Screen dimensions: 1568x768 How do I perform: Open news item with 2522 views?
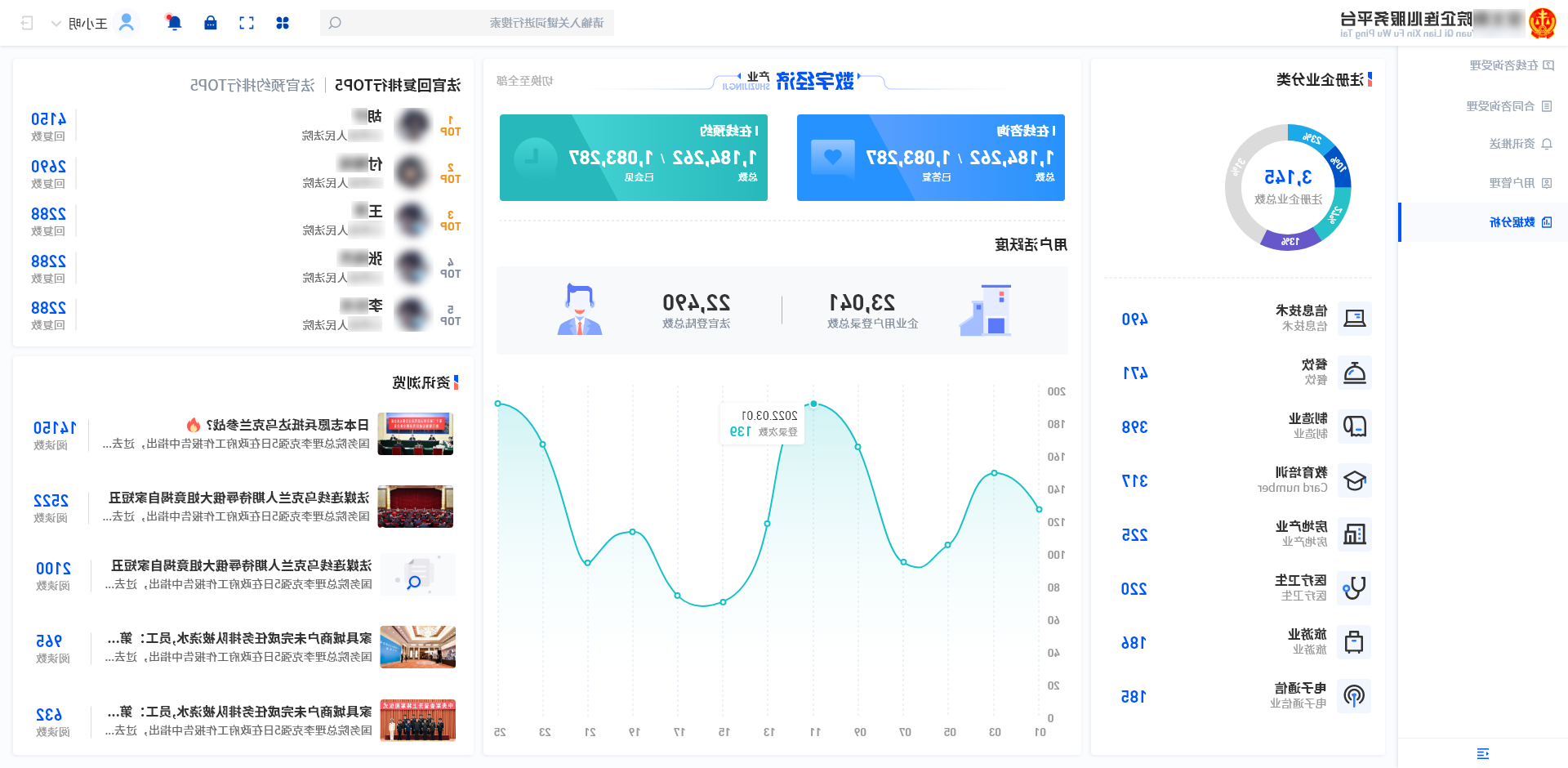243,507
